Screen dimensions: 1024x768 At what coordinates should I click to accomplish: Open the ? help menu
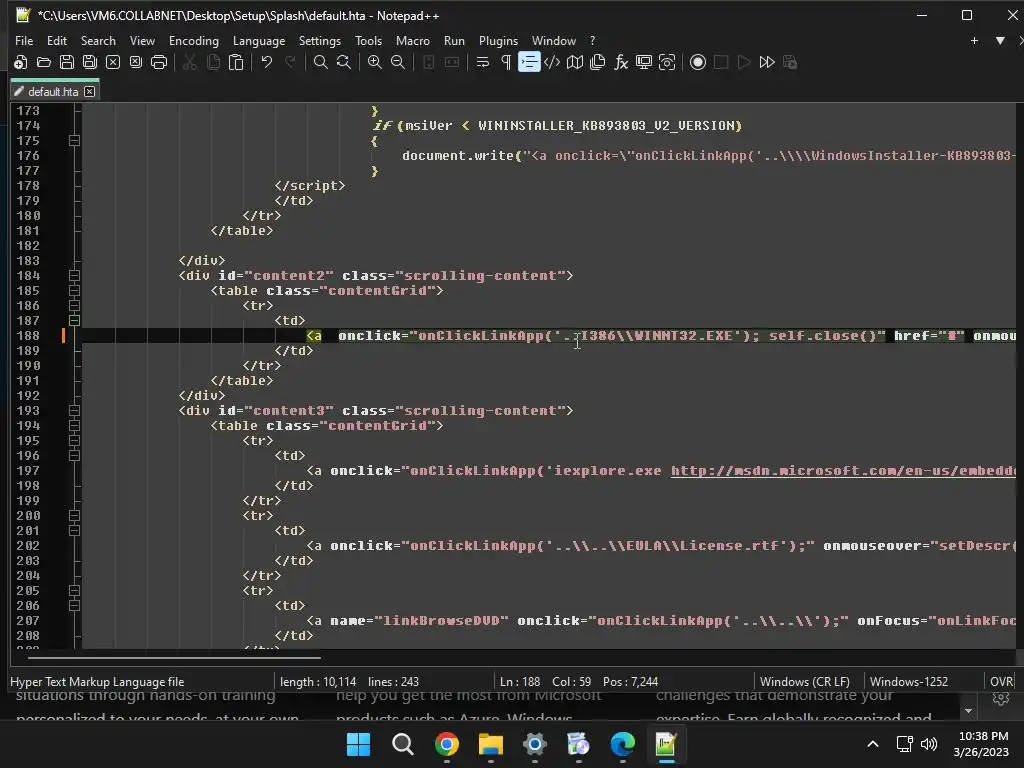[x=592, y=40]
